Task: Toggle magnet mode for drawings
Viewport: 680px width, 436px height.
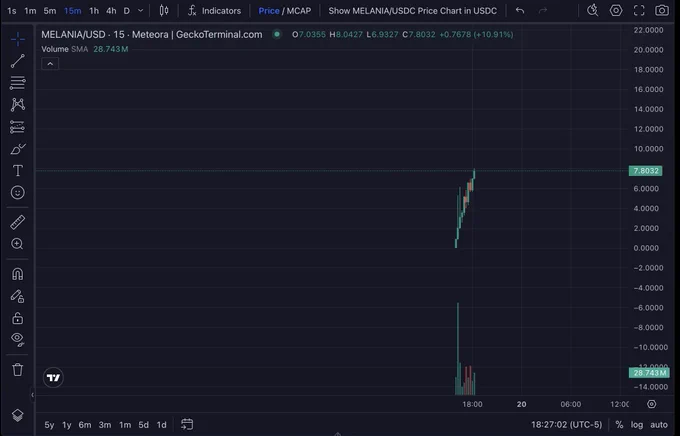Action: coord(18,274)
